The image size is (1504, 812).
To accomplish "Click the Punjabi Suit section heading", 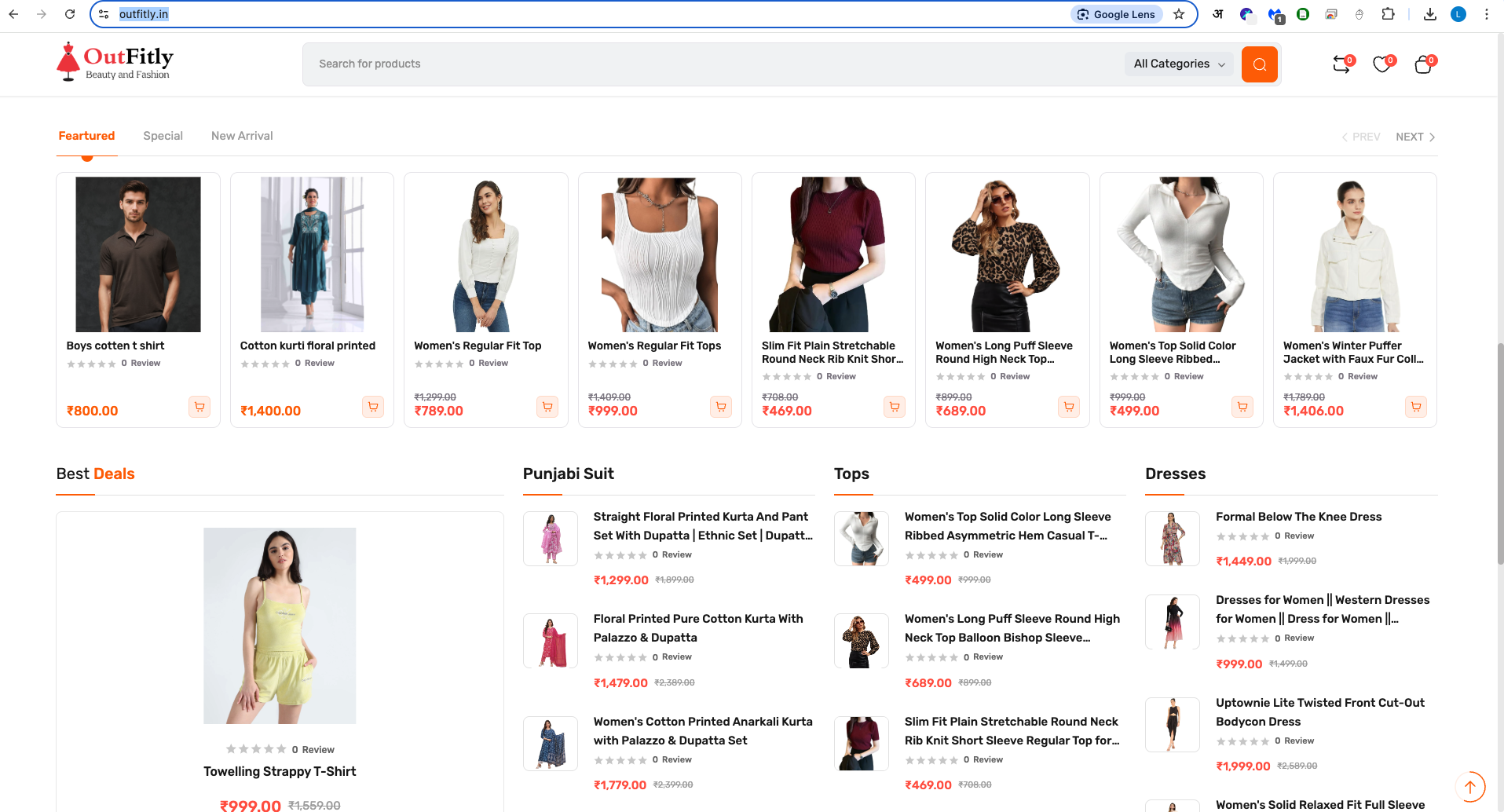I will 568,474.
